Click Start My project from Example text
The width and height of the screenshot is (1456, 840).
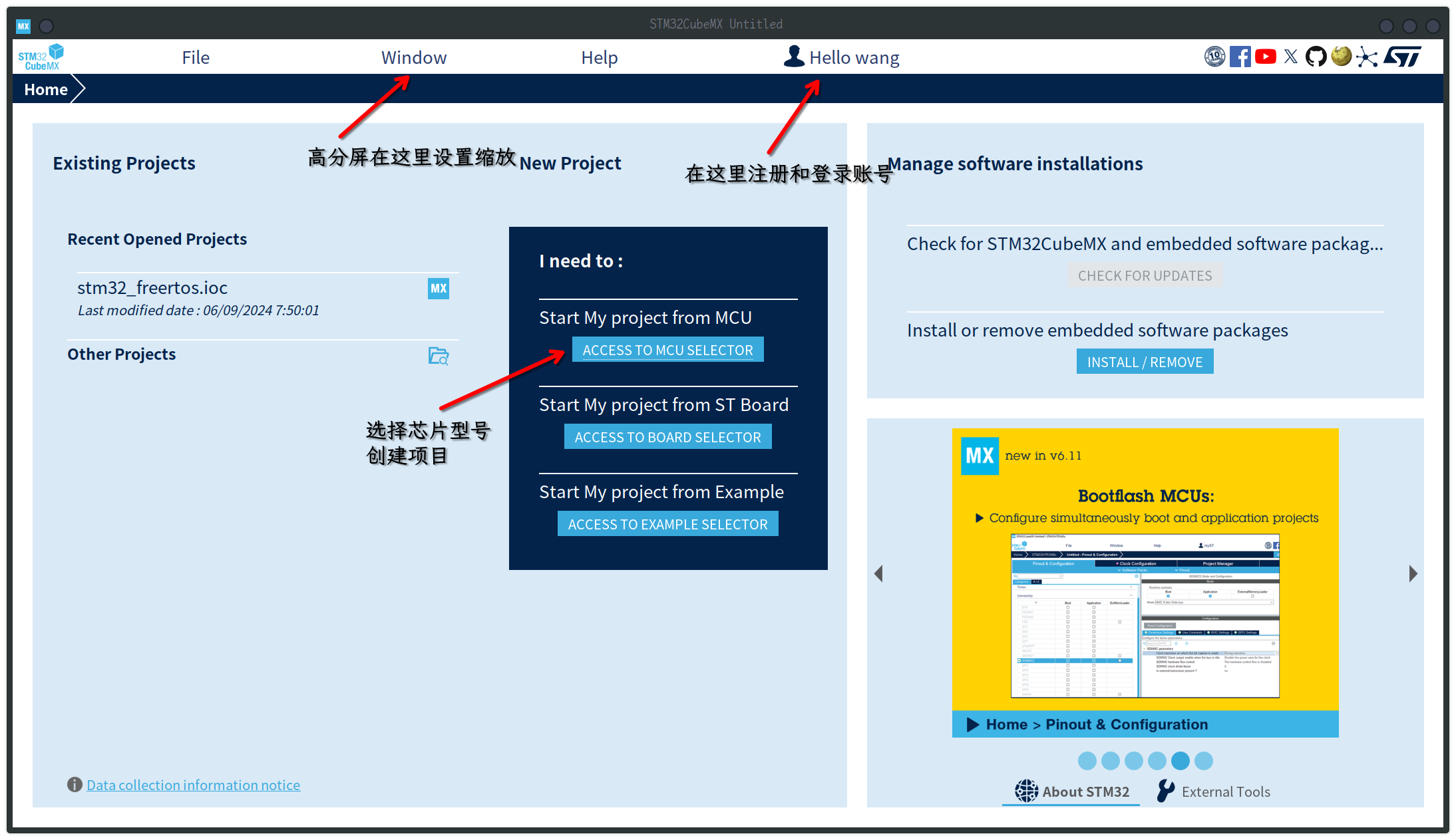(661, 491)
